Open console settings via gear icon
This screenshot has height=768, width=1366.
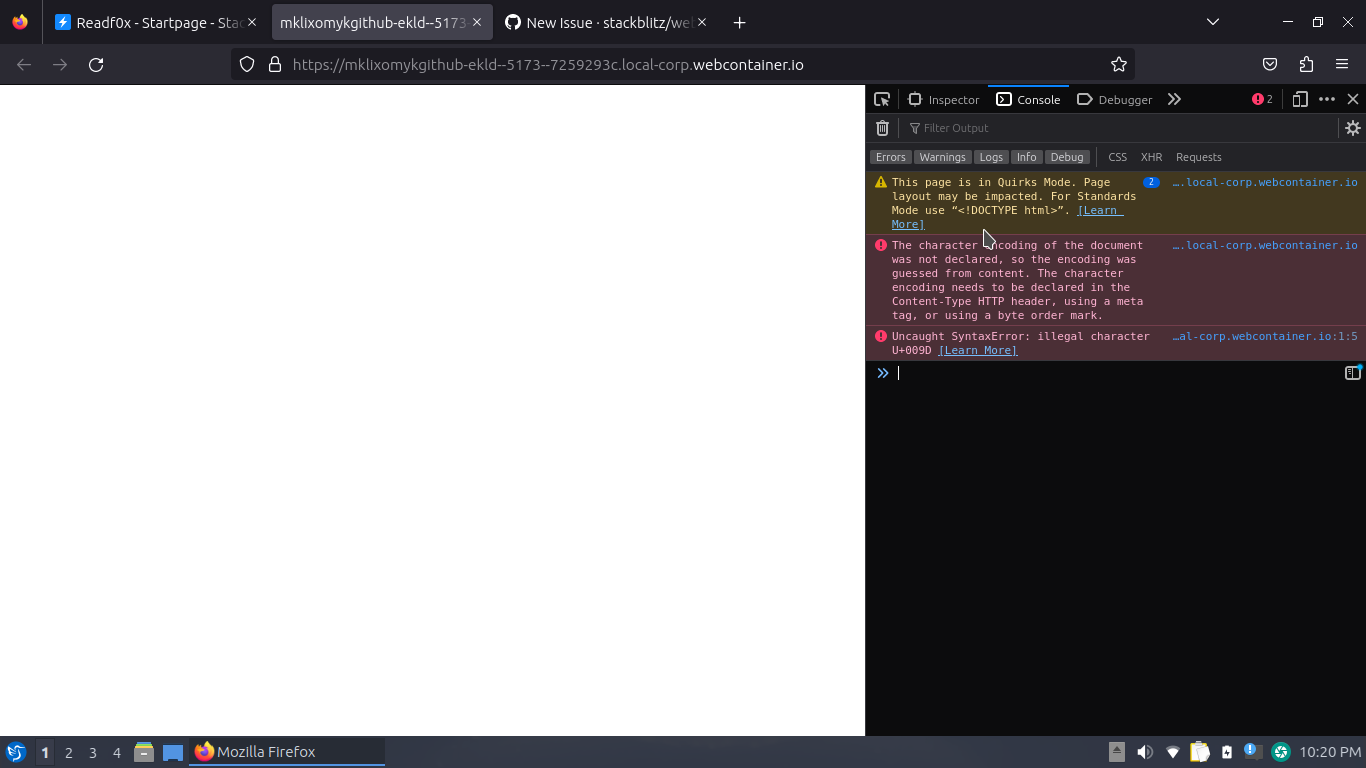click(x=1352, y=128)
